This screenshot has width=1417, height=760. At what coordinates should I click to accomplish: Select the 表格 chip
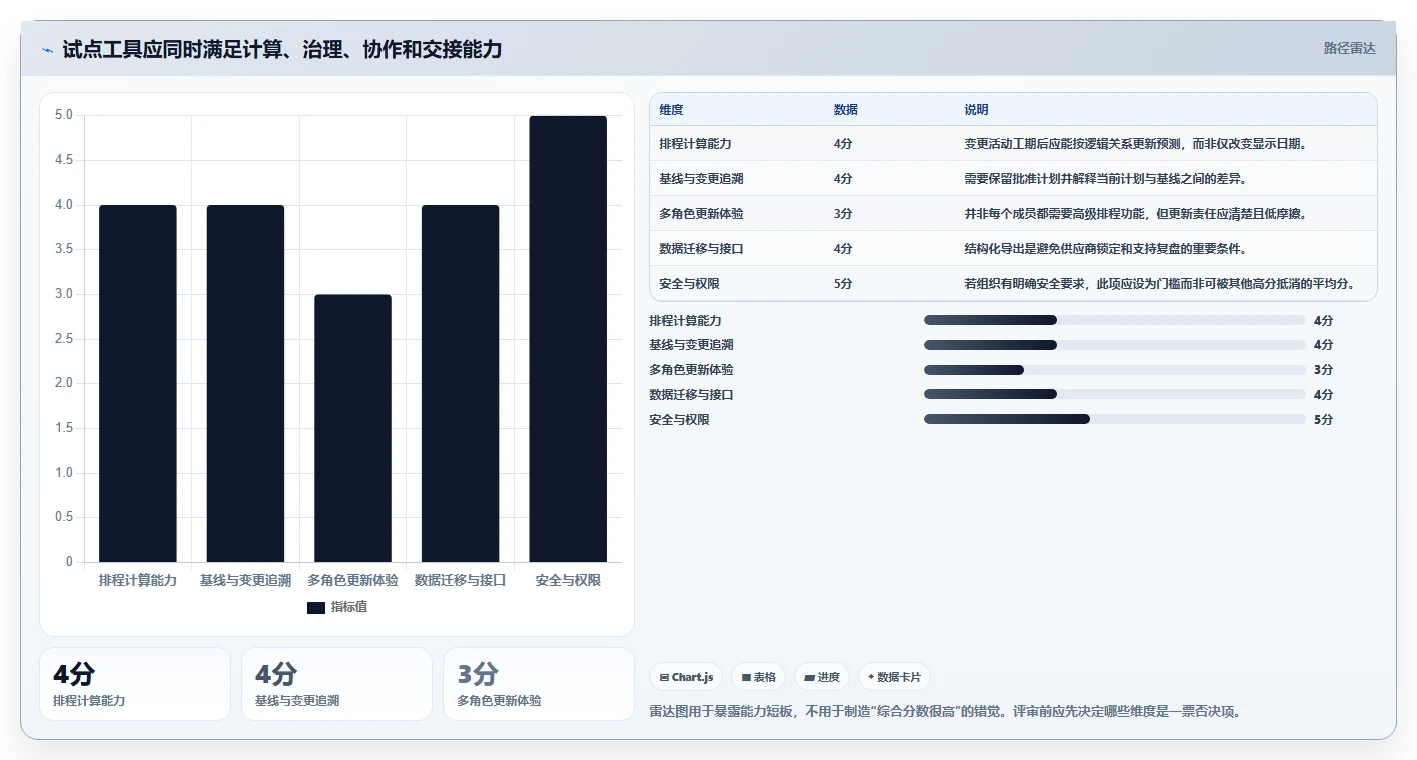[x=759, y=677]
